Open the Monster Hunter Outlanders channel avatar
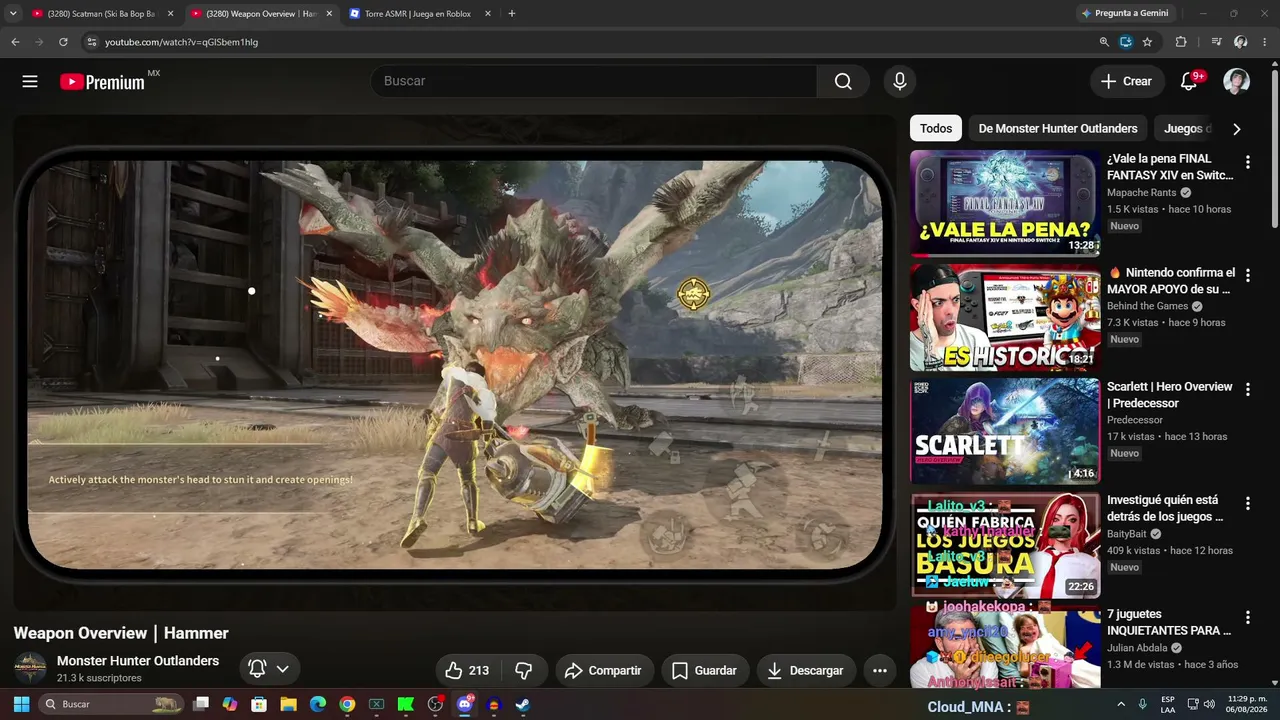 30,668
